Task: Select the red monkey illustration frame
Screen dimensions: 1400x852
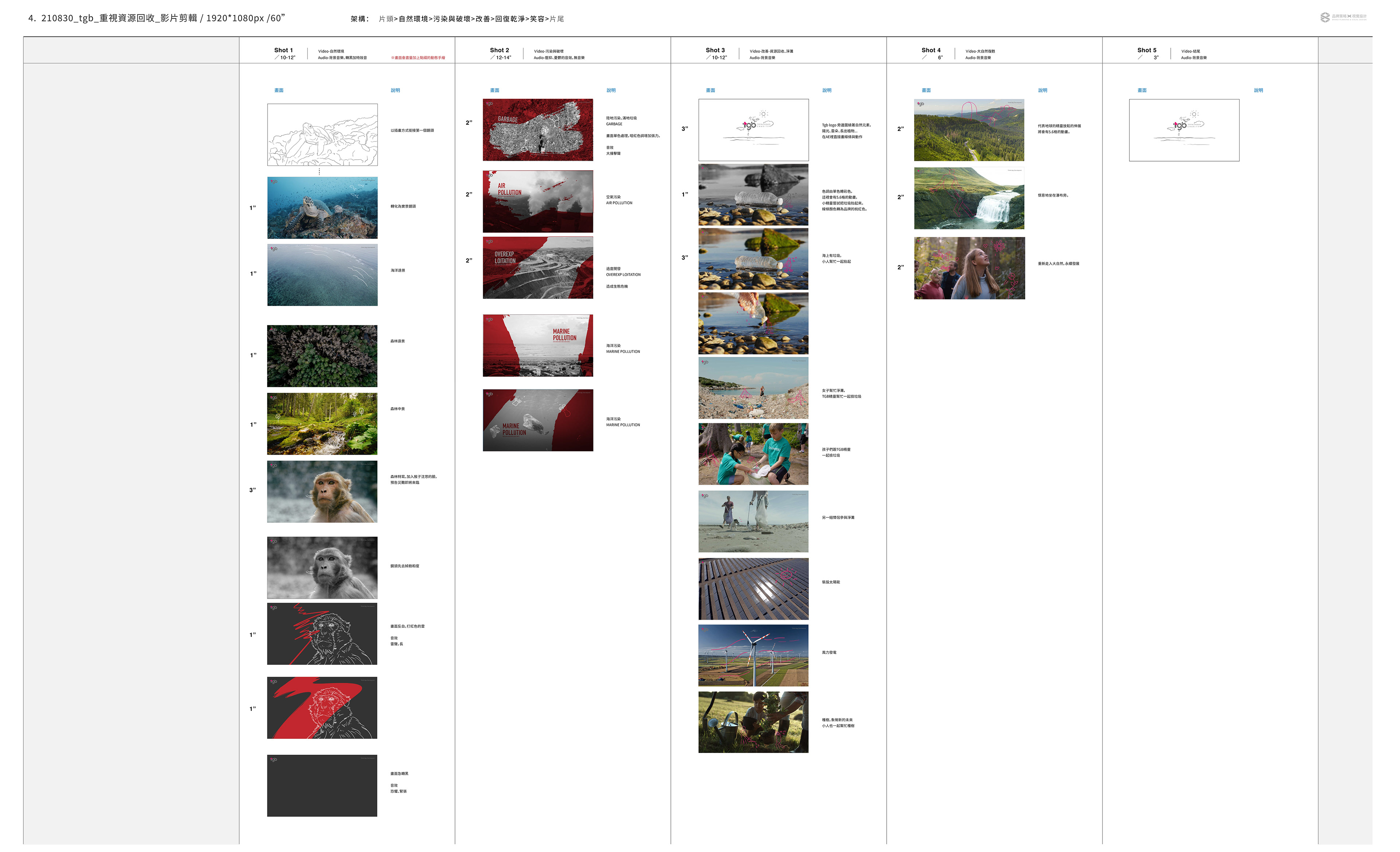Action: coord(322,708)
